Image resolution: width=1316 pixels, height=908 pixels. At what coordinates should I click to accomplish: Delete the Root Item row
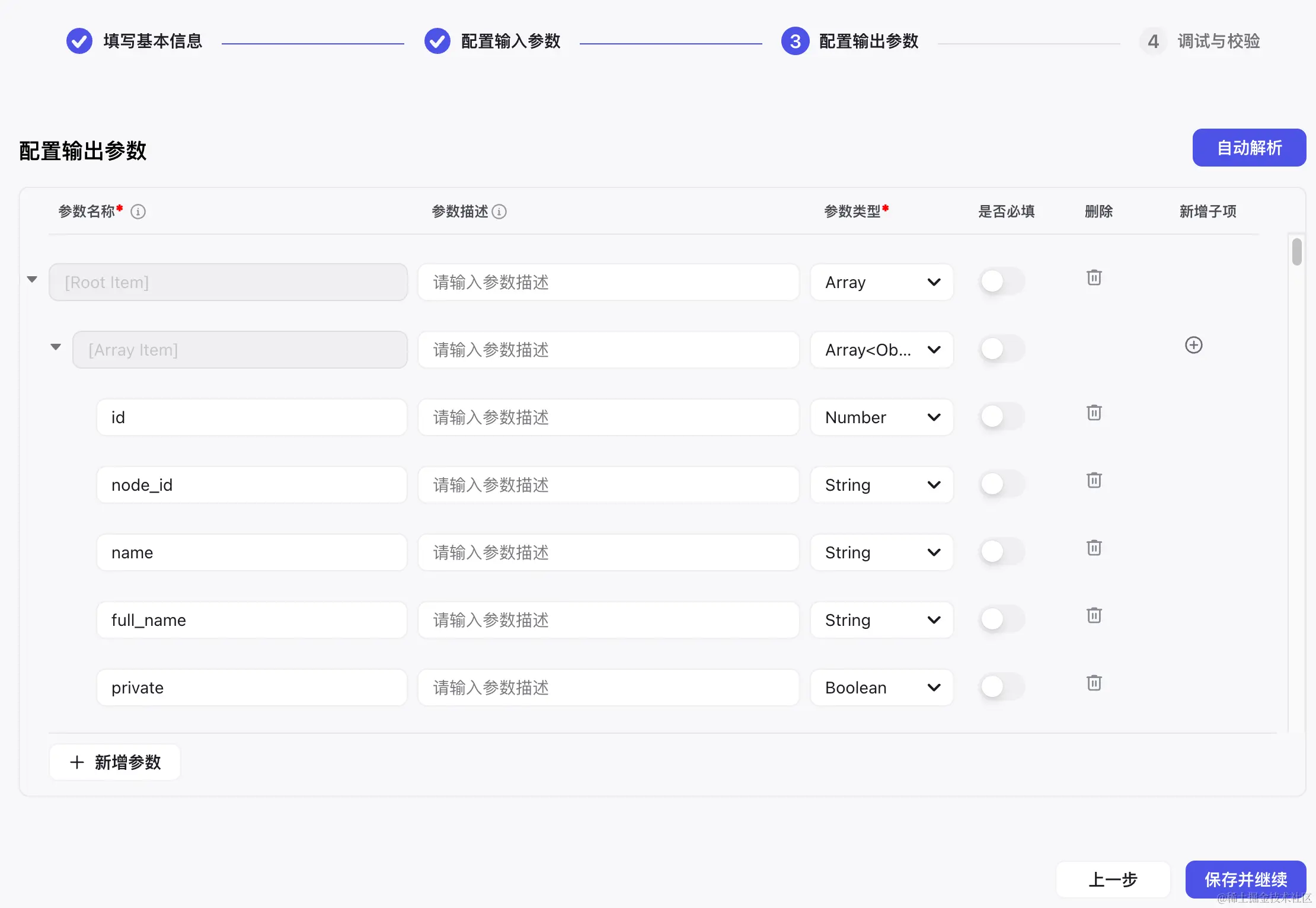1094,277
